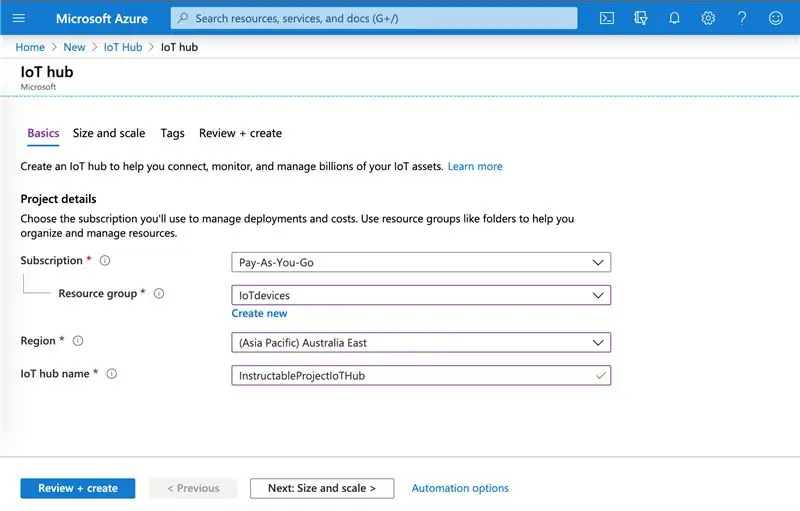800x511 pixels.
Task: Open portal settings gear
Action: coord(708,18)
